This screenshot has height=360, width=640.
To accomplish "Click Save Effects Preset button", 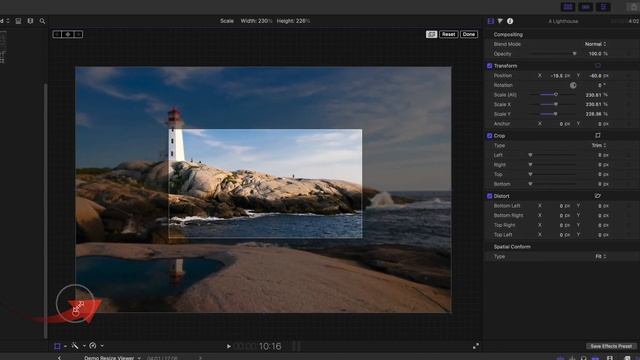I will [611, 346].
